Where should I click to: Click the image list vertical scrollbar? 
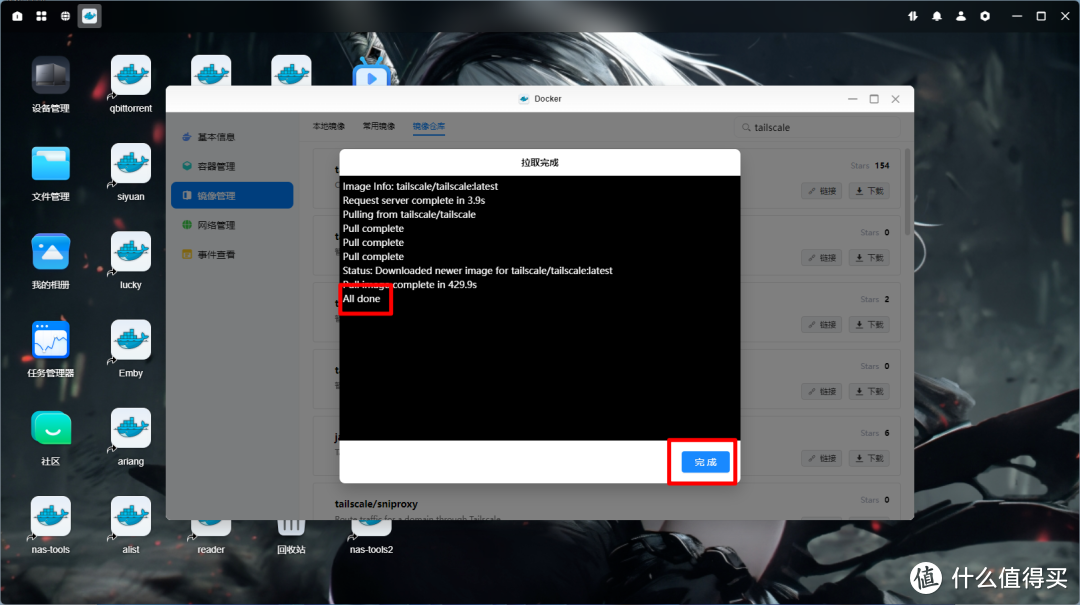(908, 190)
